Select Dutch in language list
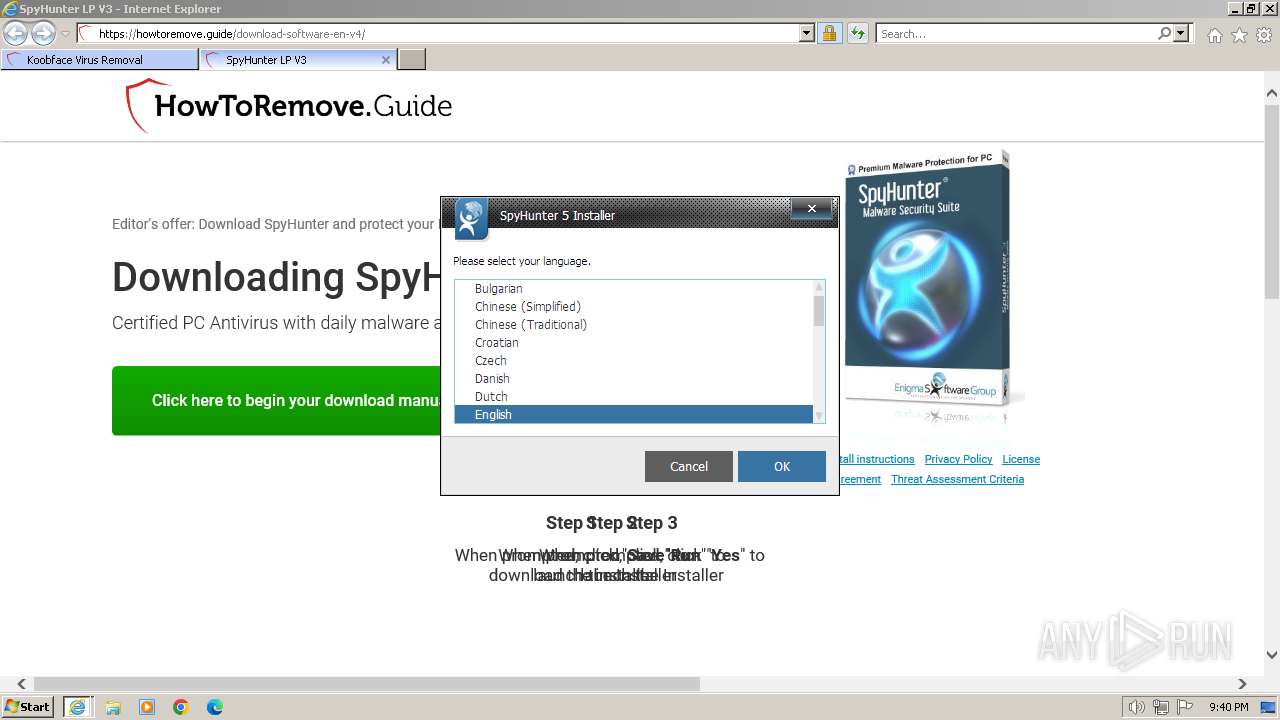Image resolution: width=1280 pixels, height=720 pixels. (x=634, y=397)
